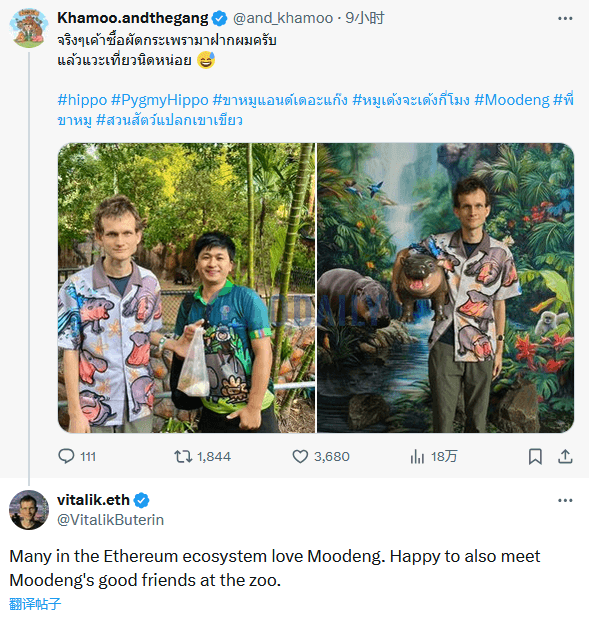Image resolution: width=589 pixels, height=622 pixels.
Task: Open more options on Khamoo.andthegang post
Action: click(565, 18)
